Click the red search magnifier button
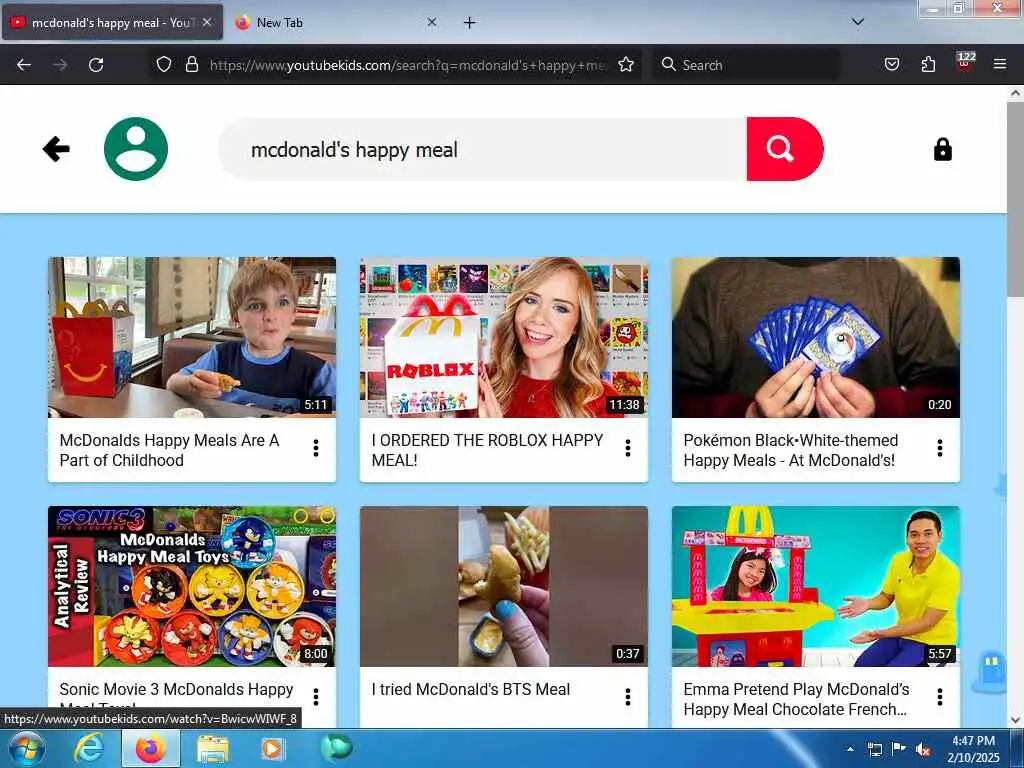This screenshot has height=768, width=1024. [785, 149]
